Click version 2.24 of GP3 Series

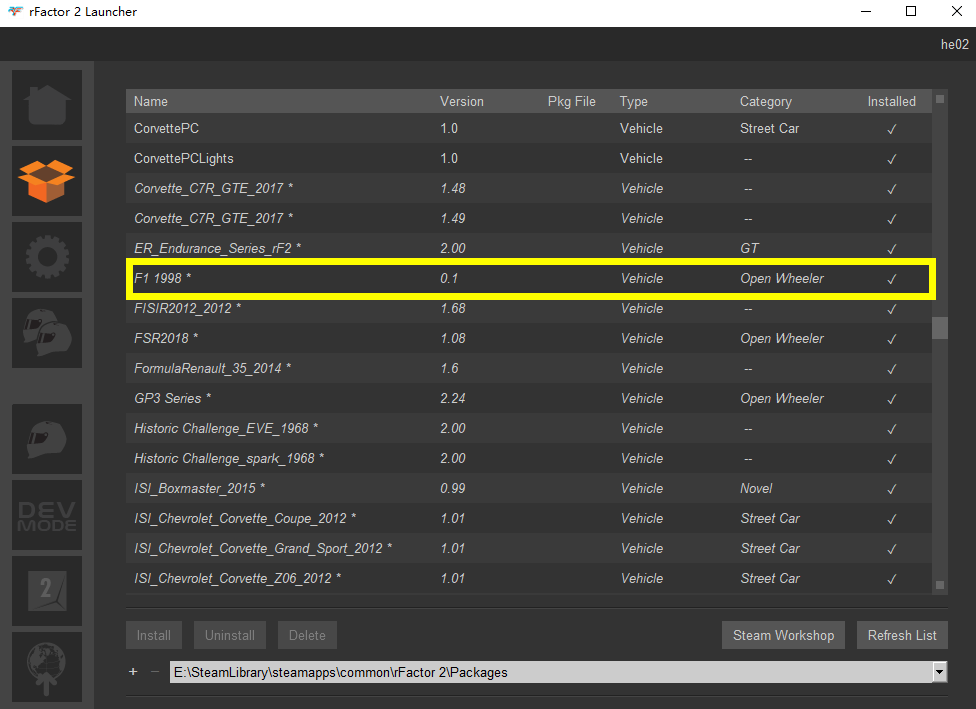click(453, 398)
